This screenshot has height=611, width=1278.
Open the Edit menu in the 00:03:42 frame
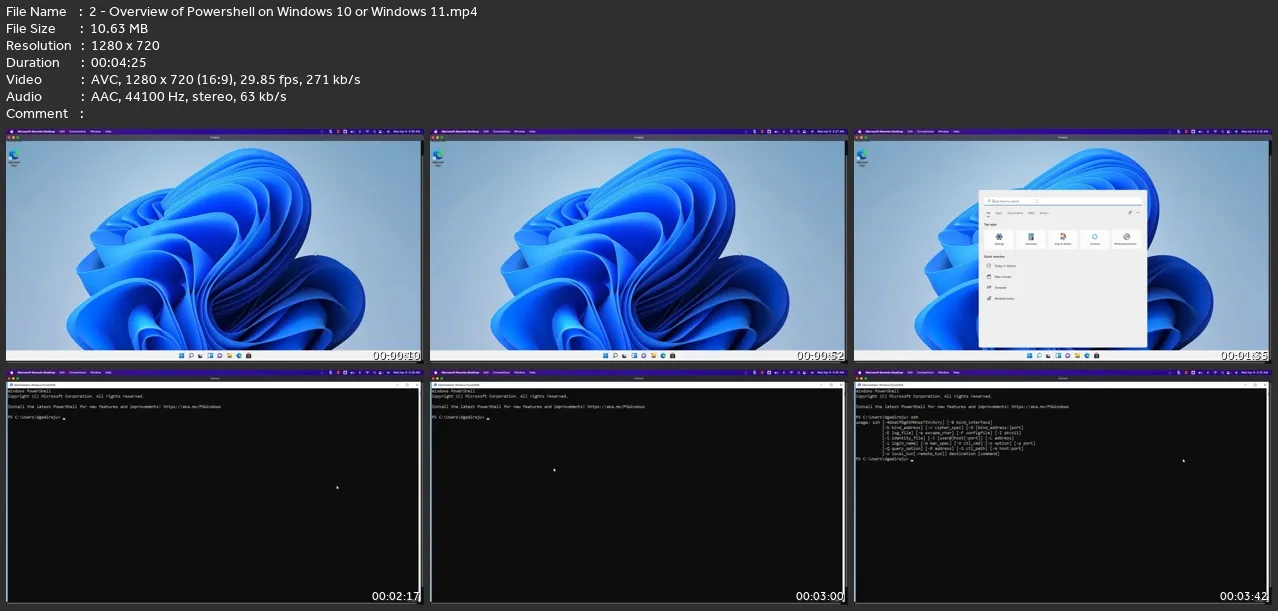pyautogui.click(x=910, y=373)
